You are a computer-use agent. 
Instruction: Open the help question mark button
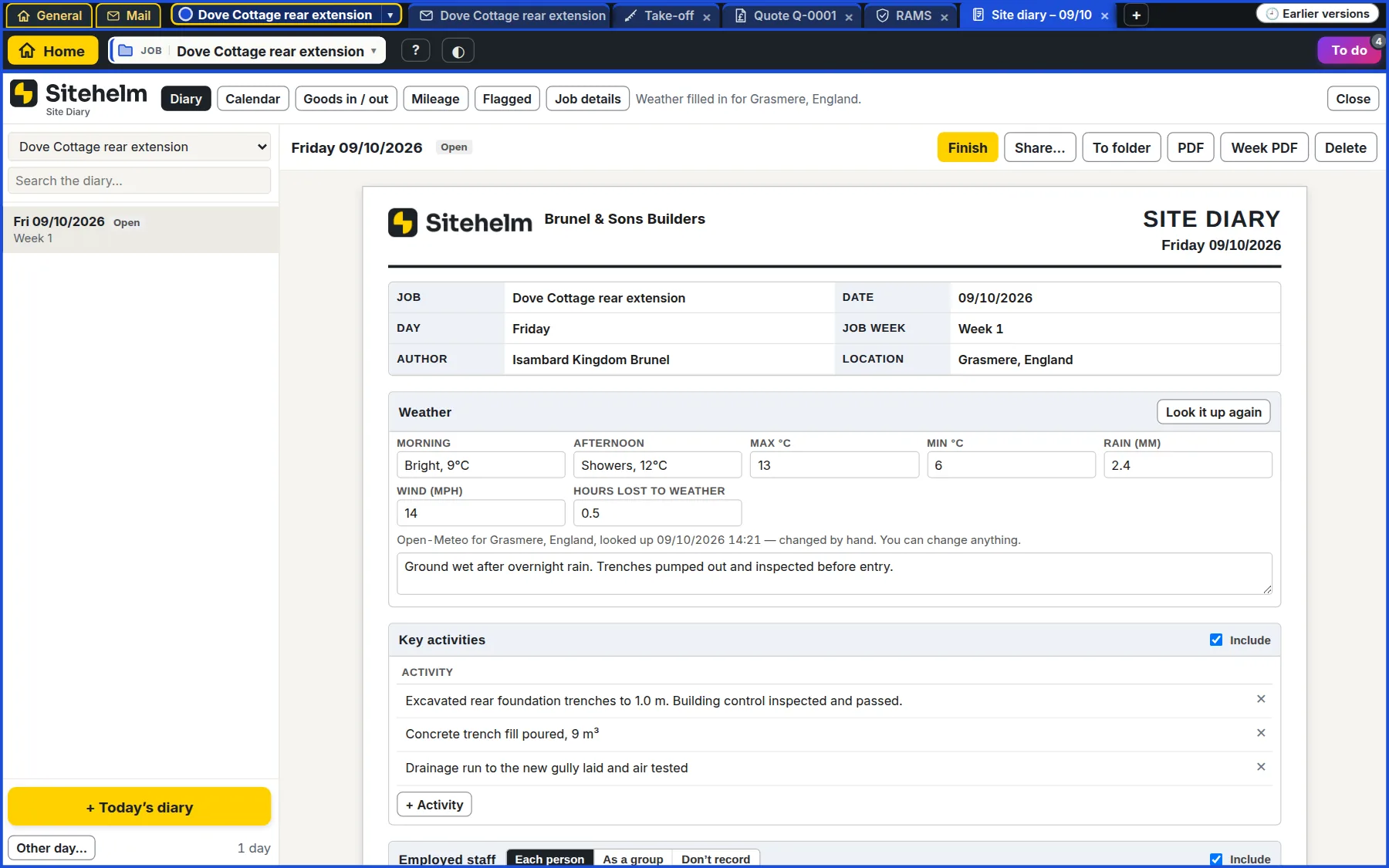pyautogui.click(x=416, y=50)
